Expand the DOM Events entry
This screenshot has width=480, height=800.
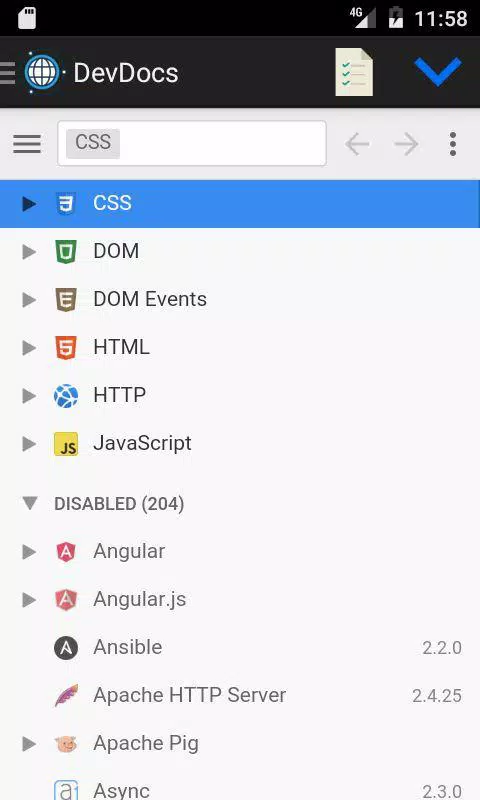29,299
